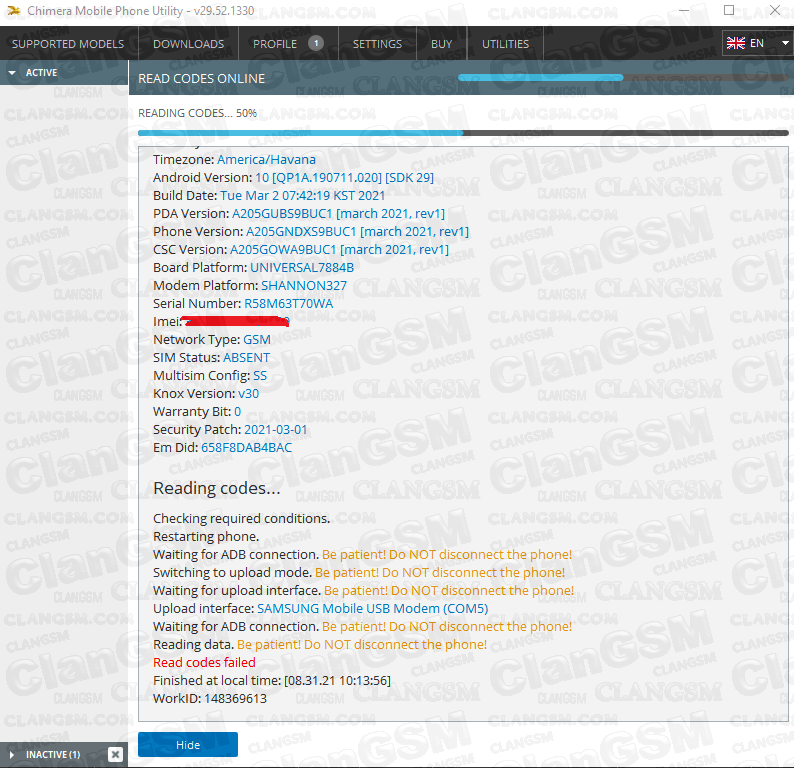Select the serial number R58M63T70WA
Screen dimensions: 794x768
coord(289,303)
